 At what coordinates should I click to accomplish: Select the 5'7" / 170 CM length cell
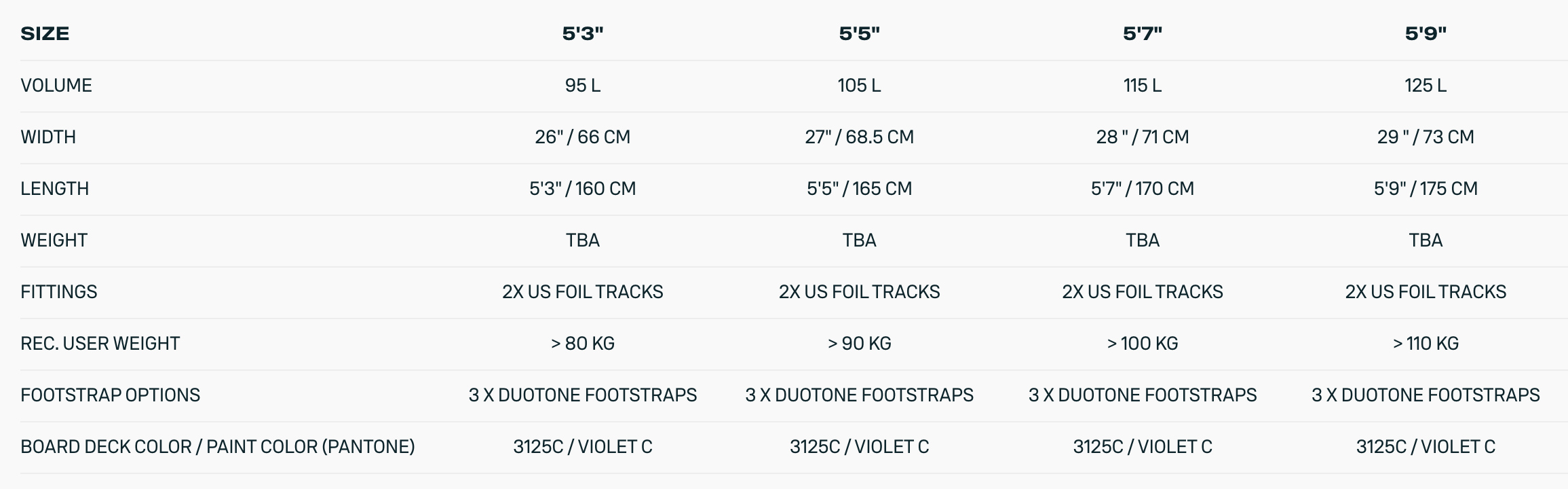click(x=1143, y=189)
